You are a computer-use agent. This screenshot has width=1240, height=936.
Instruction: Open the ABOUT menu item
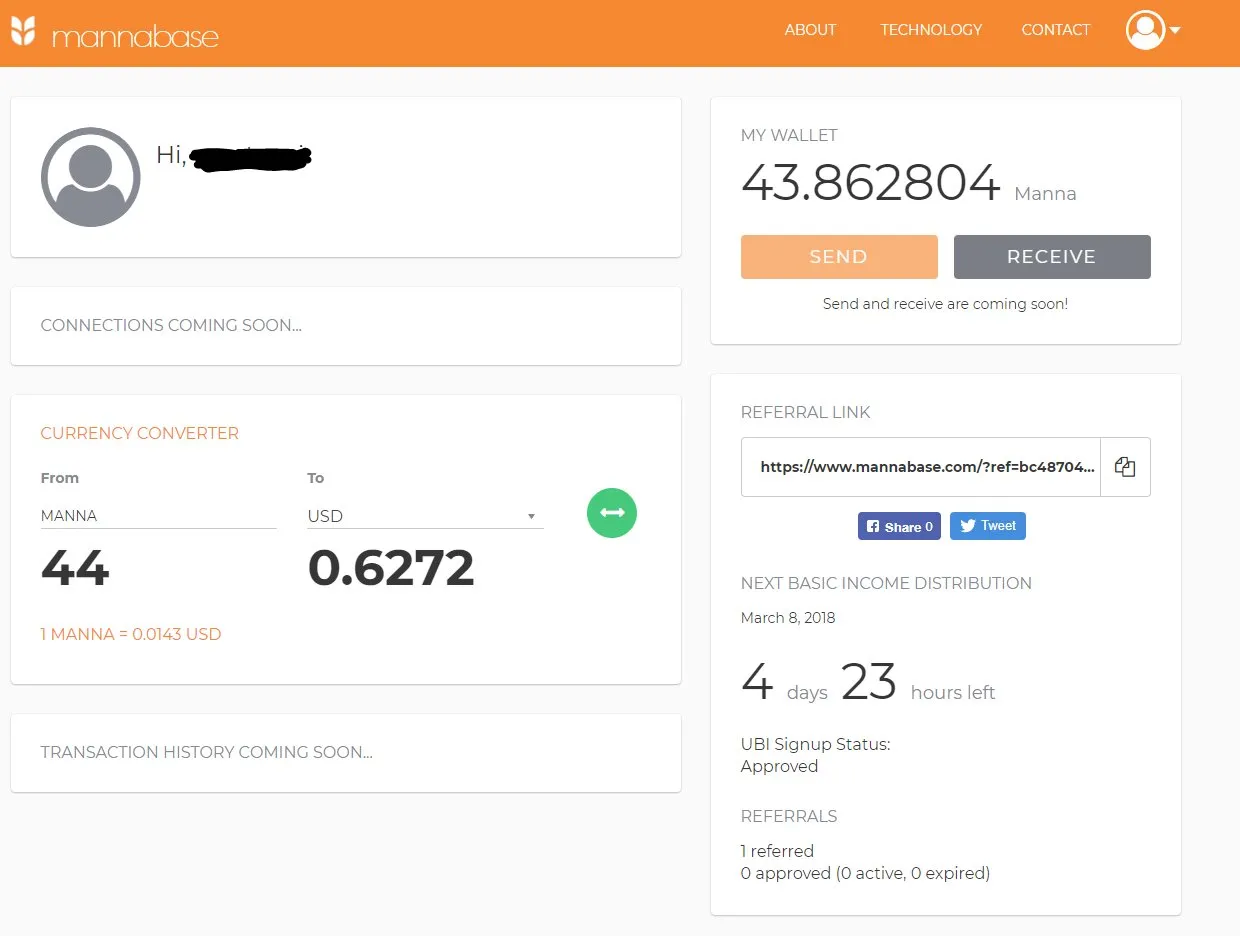810,30
